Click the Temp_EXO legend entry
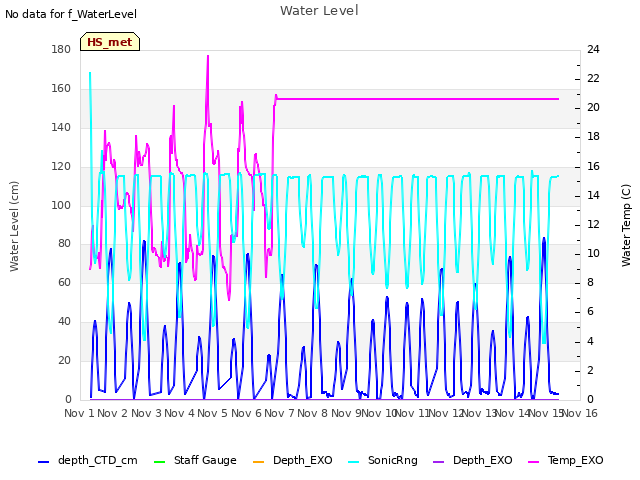Viewport: 640px width, 480px height. [x=566, y=460]
